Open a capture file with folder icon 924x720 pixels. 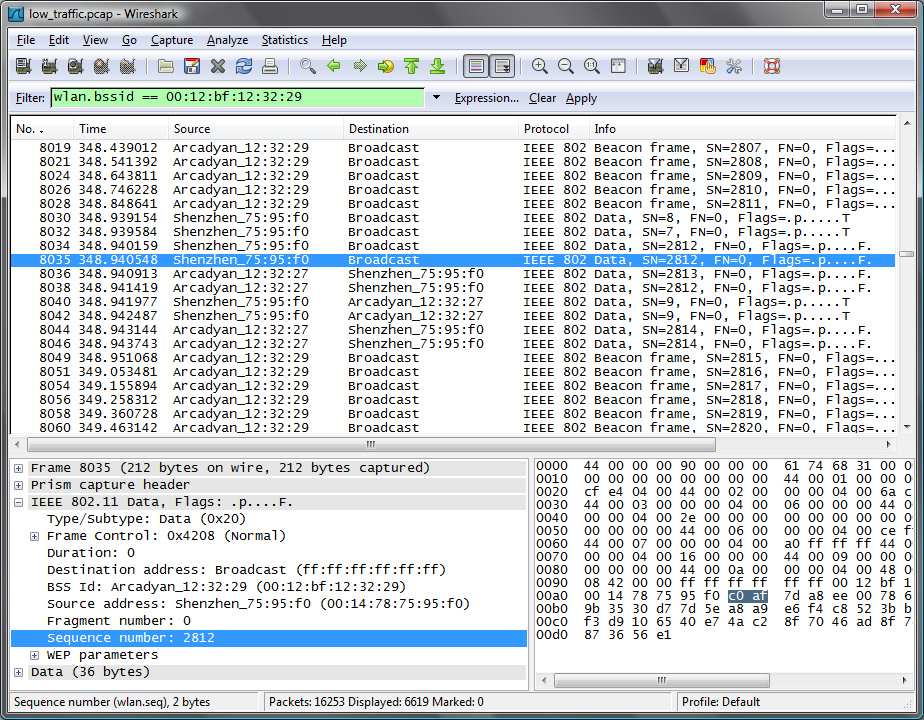166,67
